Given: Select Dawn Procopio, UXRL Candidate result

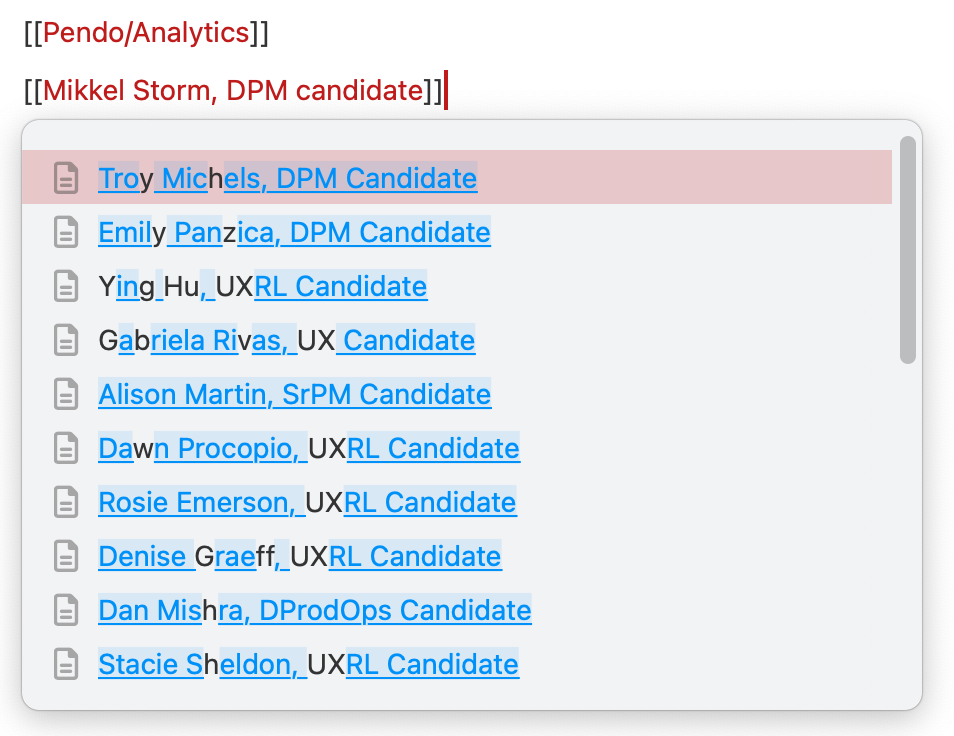Looking at the screenshot, I should [457, 448].
